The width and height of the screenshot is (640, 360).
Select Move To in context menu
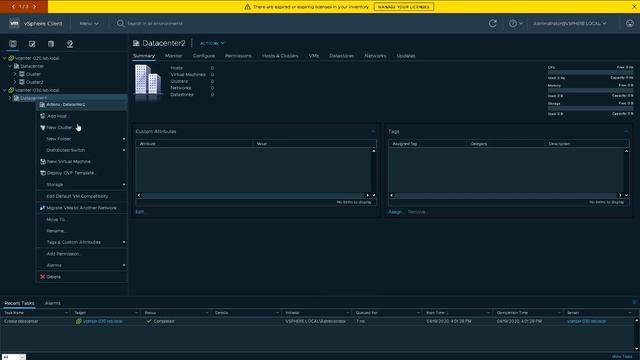[x=82, y=219]
